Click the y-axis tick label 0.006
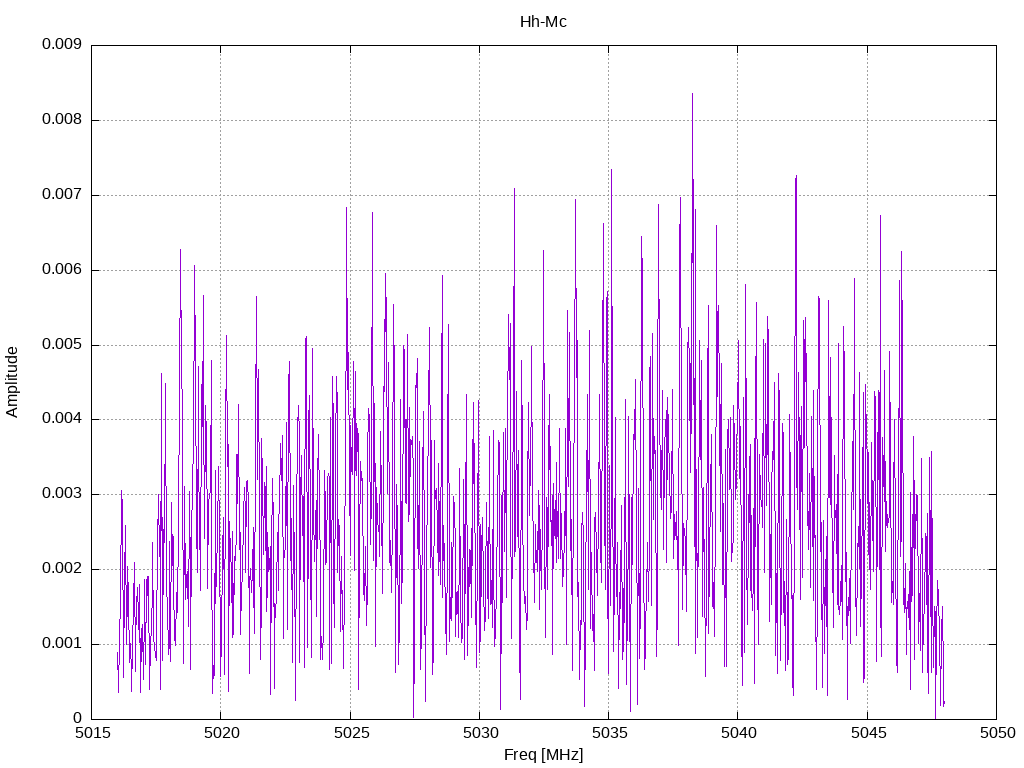This screenshot has height=768, width=1024. coord(62,270)
